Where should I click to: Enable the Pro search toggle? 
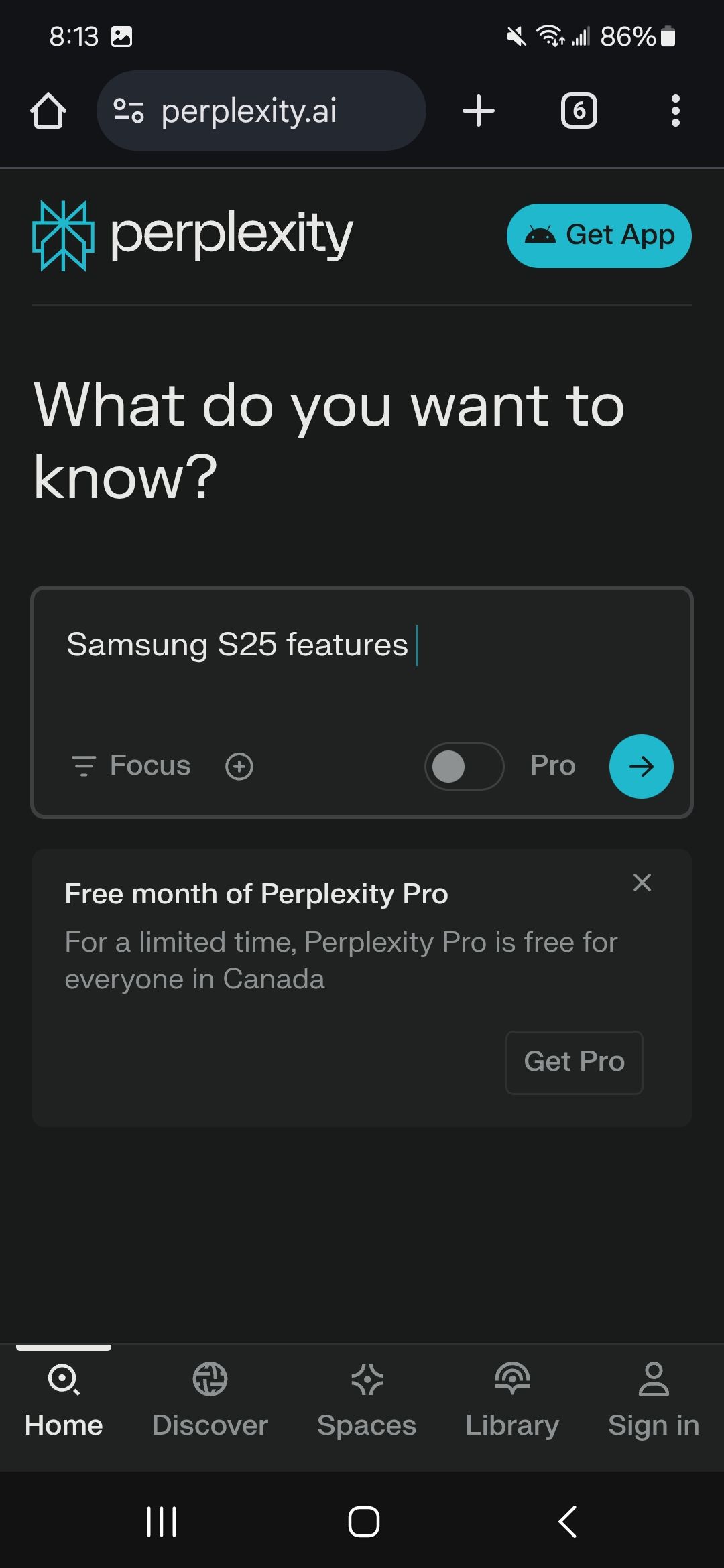(464, 766)
